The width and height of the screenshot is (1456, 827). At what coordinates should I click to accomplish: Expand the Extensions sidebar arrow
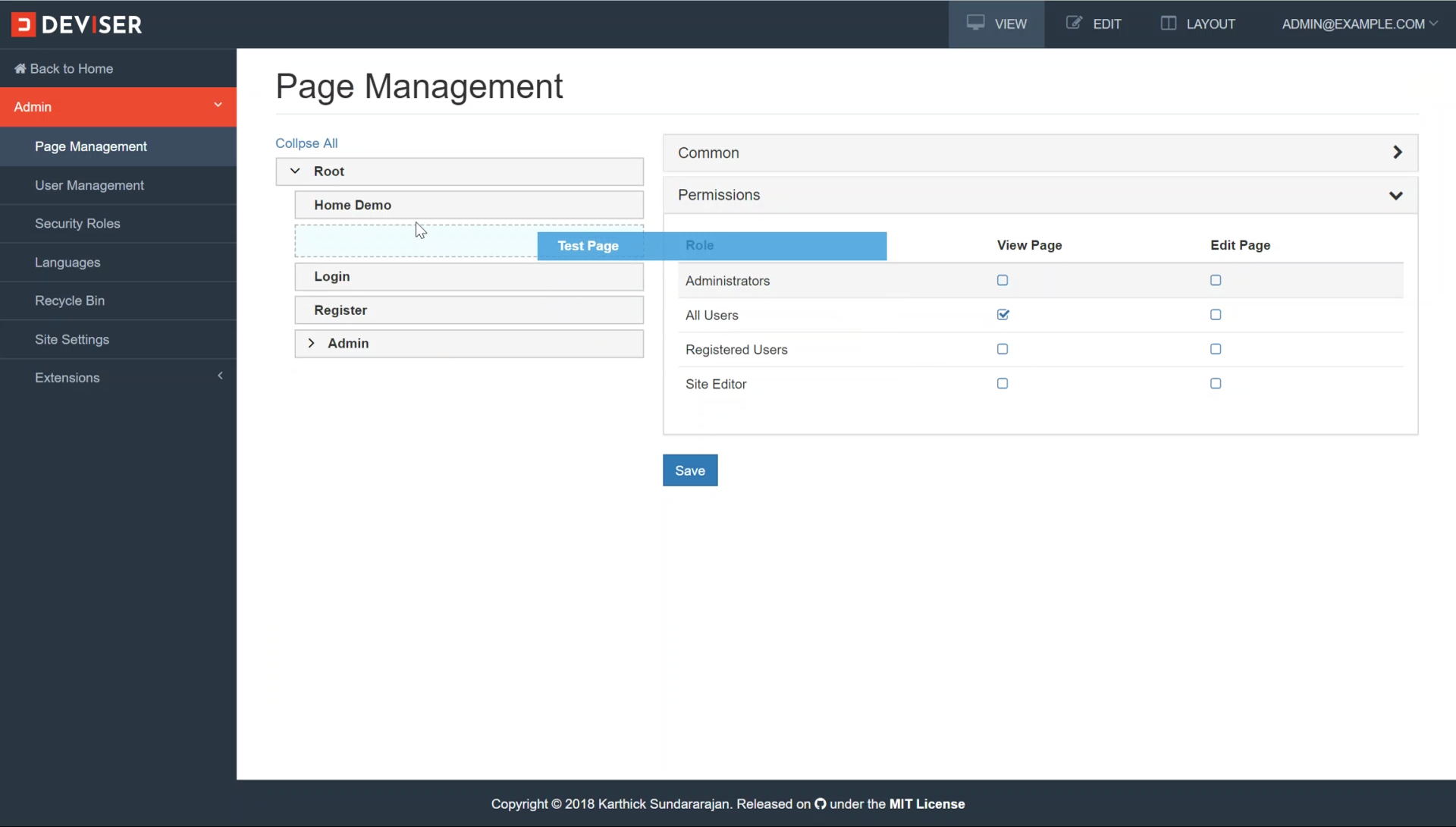point(220,376)
